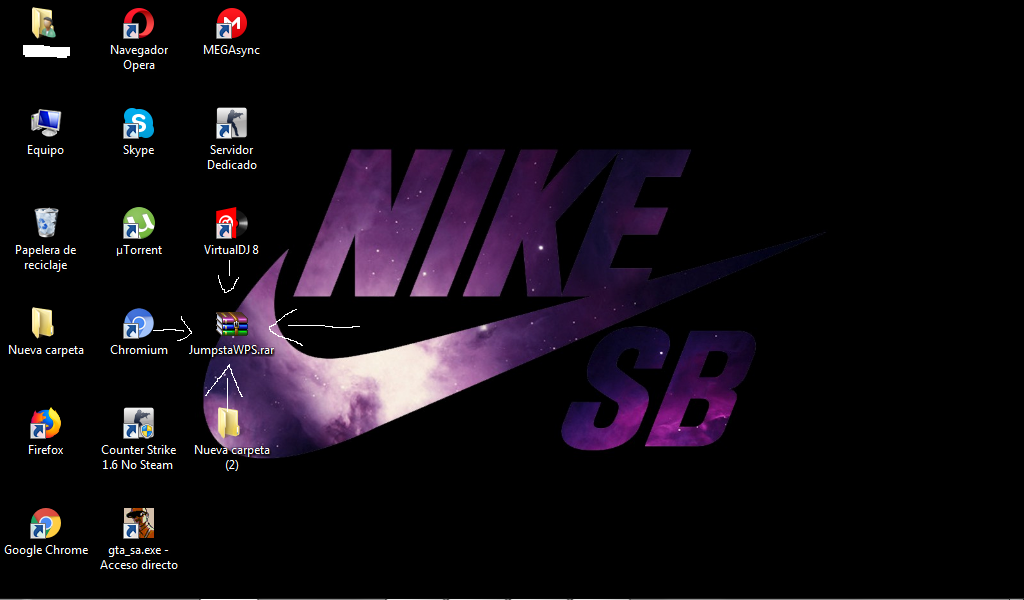Image resolution: width=1024 pixels, height=600 pixels.
Task: Launch Skype from the desktop
Action: pyautogui.click(x=138, y=123)
